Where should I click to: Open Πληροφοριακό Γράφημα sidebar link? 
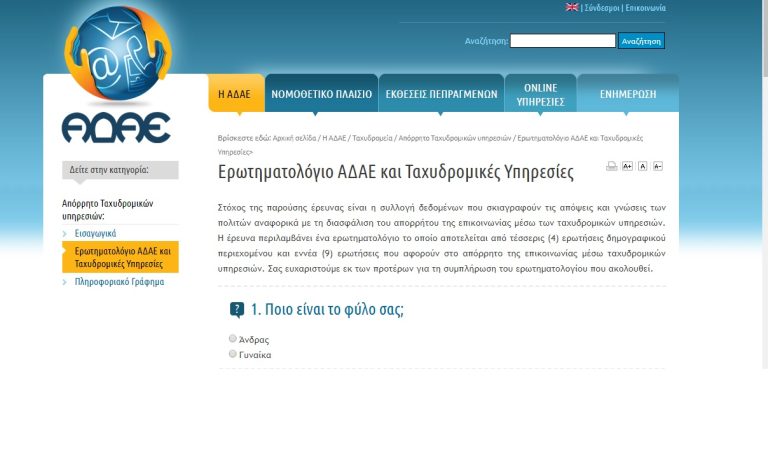click(120, 282)
